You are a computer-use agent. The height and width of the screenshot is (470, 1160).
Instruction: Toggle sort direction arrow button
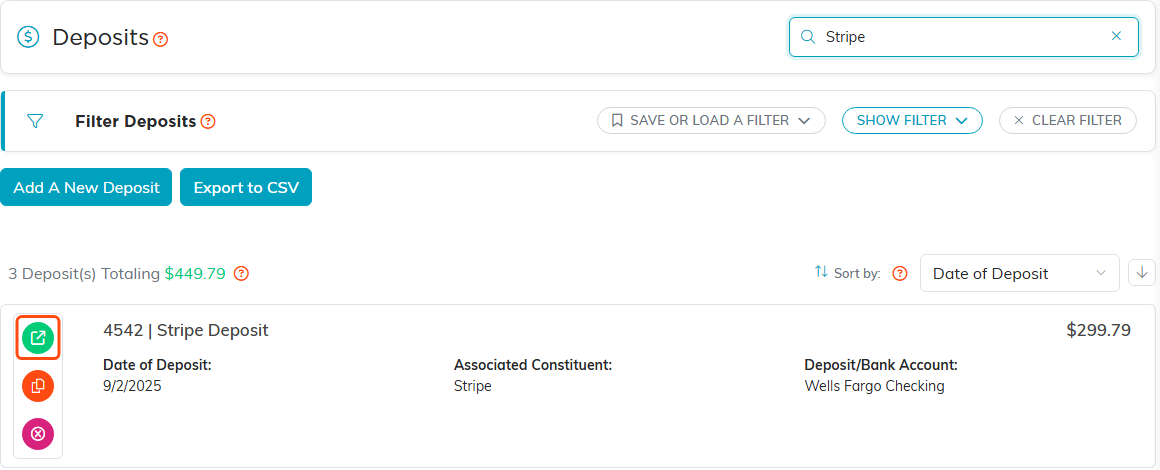(1142, 273)
